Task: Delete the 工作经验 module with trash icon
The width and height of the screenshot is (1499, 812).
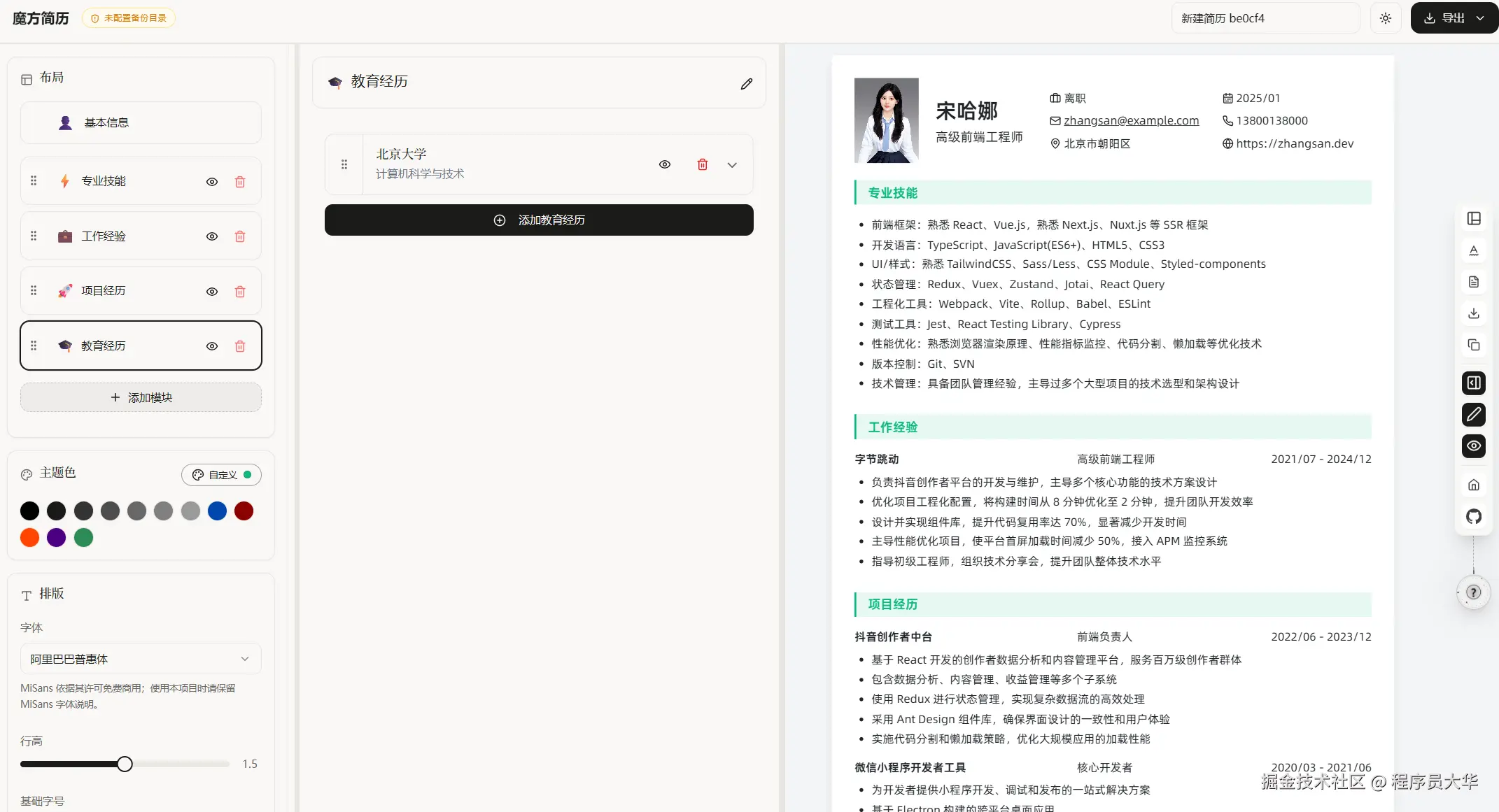Action: [x=240, y=236]
